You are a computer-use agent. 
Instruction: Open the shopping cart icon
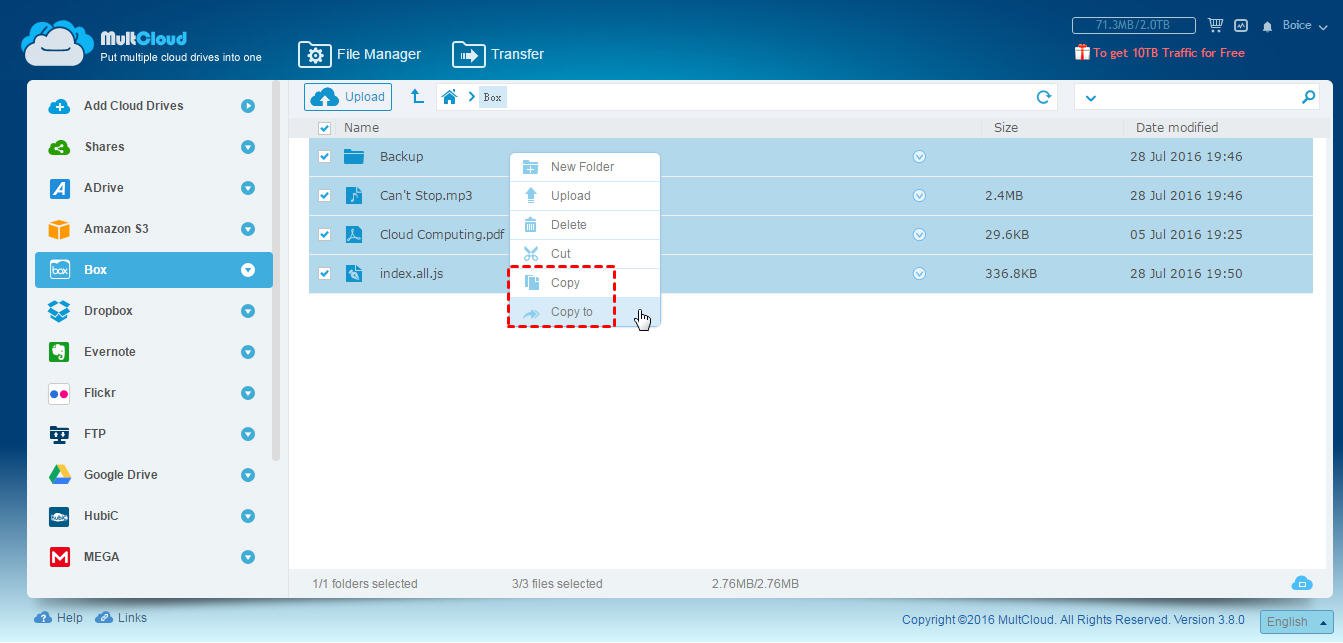[1215, 25]
